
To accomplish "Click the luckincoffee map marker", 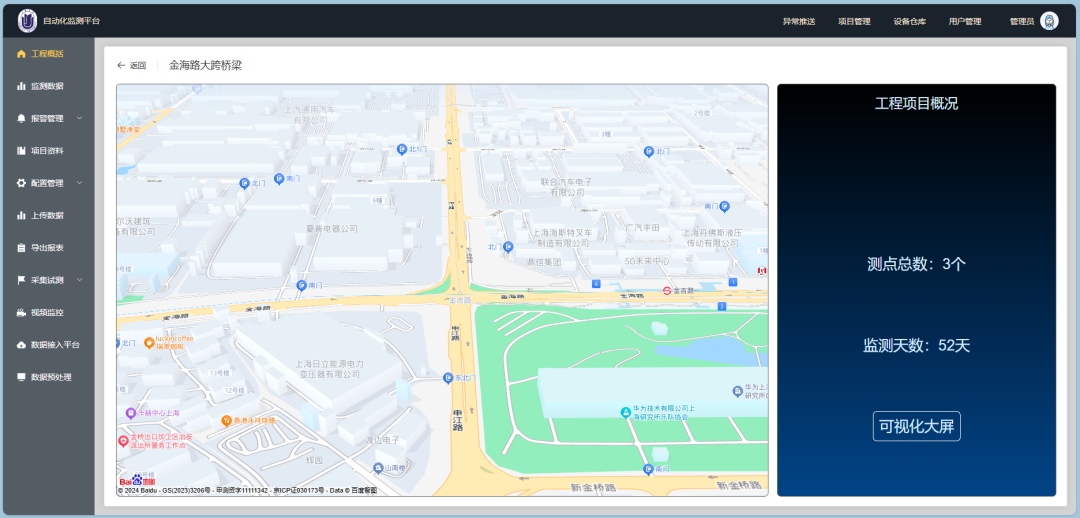I will point(149,342).
